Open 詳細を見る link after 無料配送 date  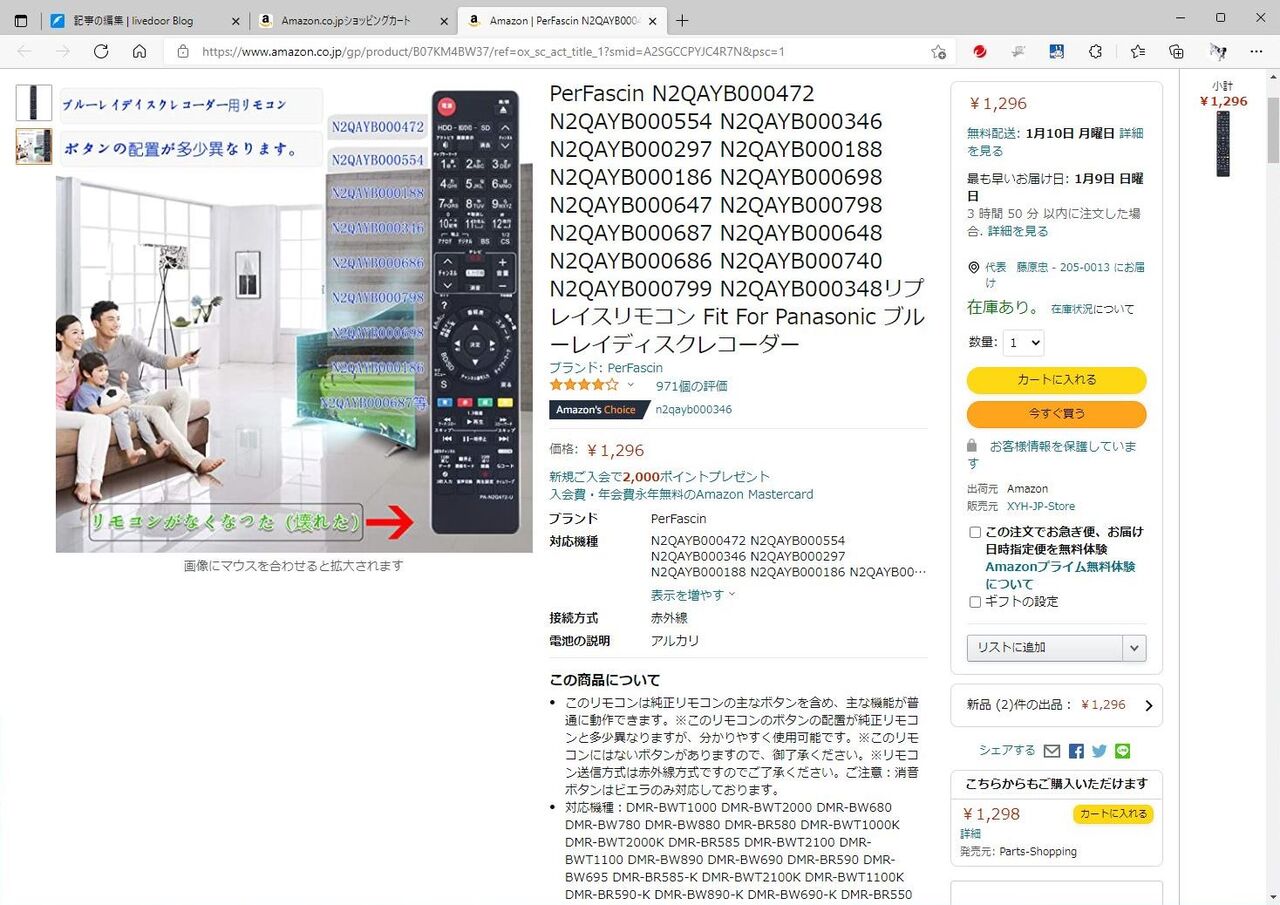(x=1055, y=142)
